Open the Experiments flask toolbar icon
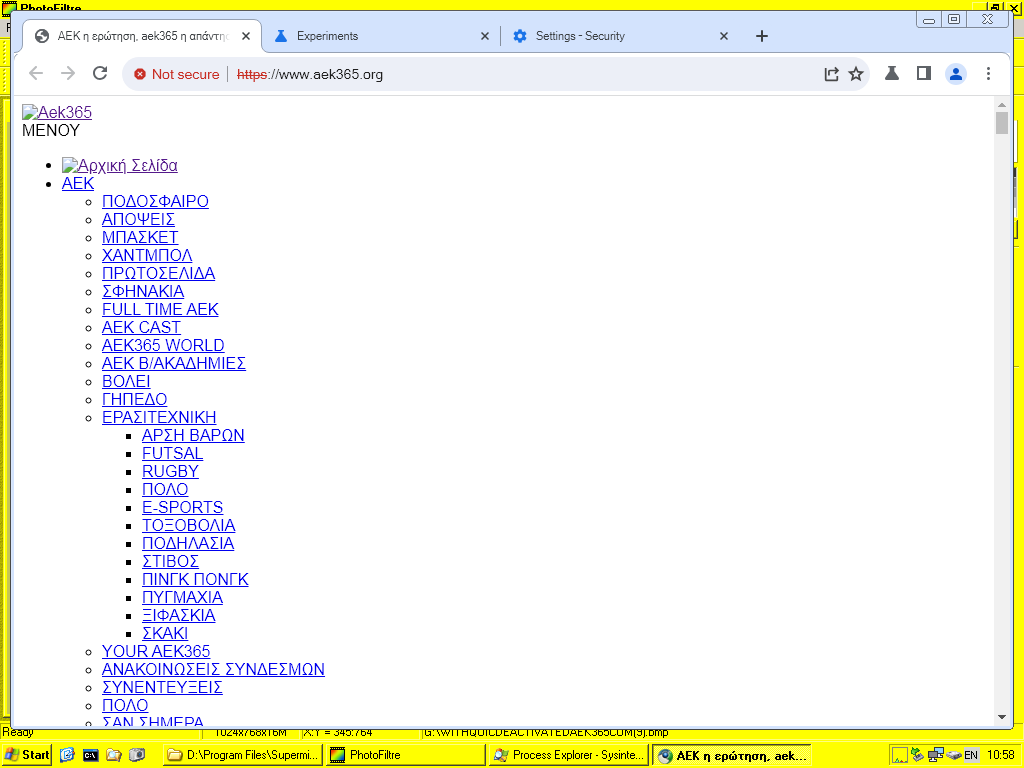This screenshot has width=1024, height=768. tap(891, 74)
